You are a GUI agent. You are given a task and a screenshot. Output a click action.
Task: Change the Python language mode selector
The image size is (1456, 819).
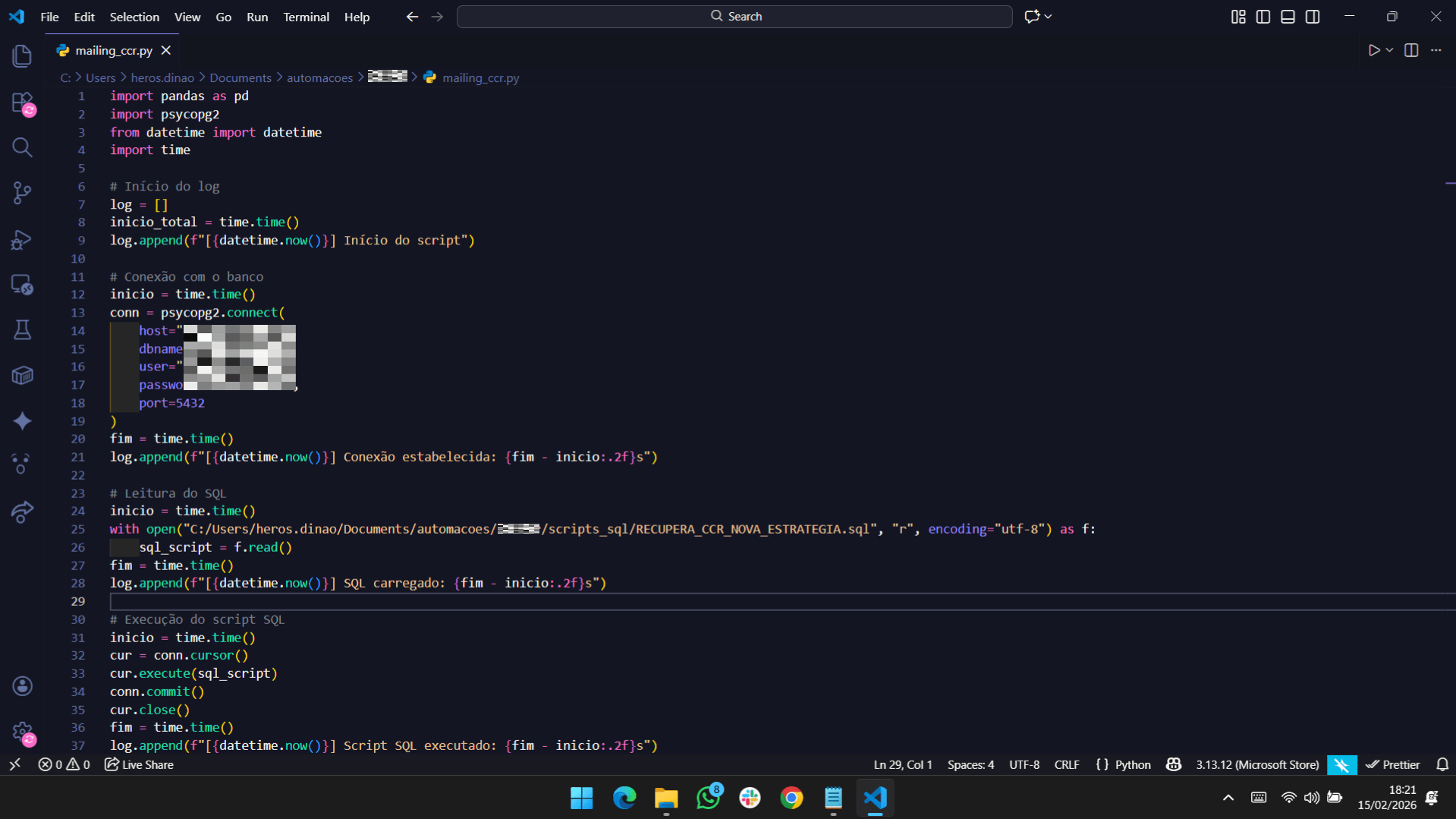pos(1133,765)
